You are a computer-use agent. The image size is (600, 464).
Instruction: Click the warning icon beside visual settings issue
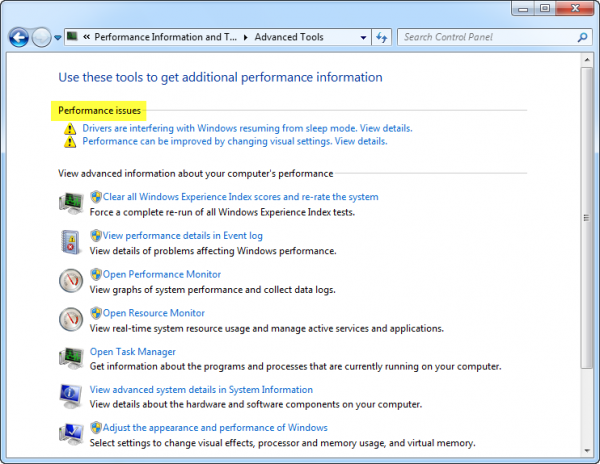click(x=70, y=142)
